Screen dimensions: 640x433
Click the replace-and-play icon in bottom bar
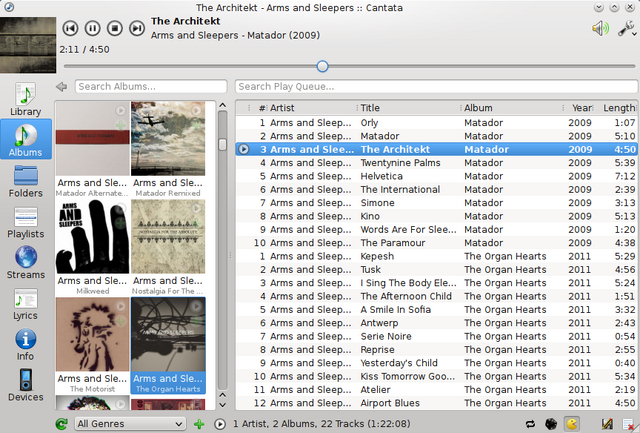click(220, 424)
